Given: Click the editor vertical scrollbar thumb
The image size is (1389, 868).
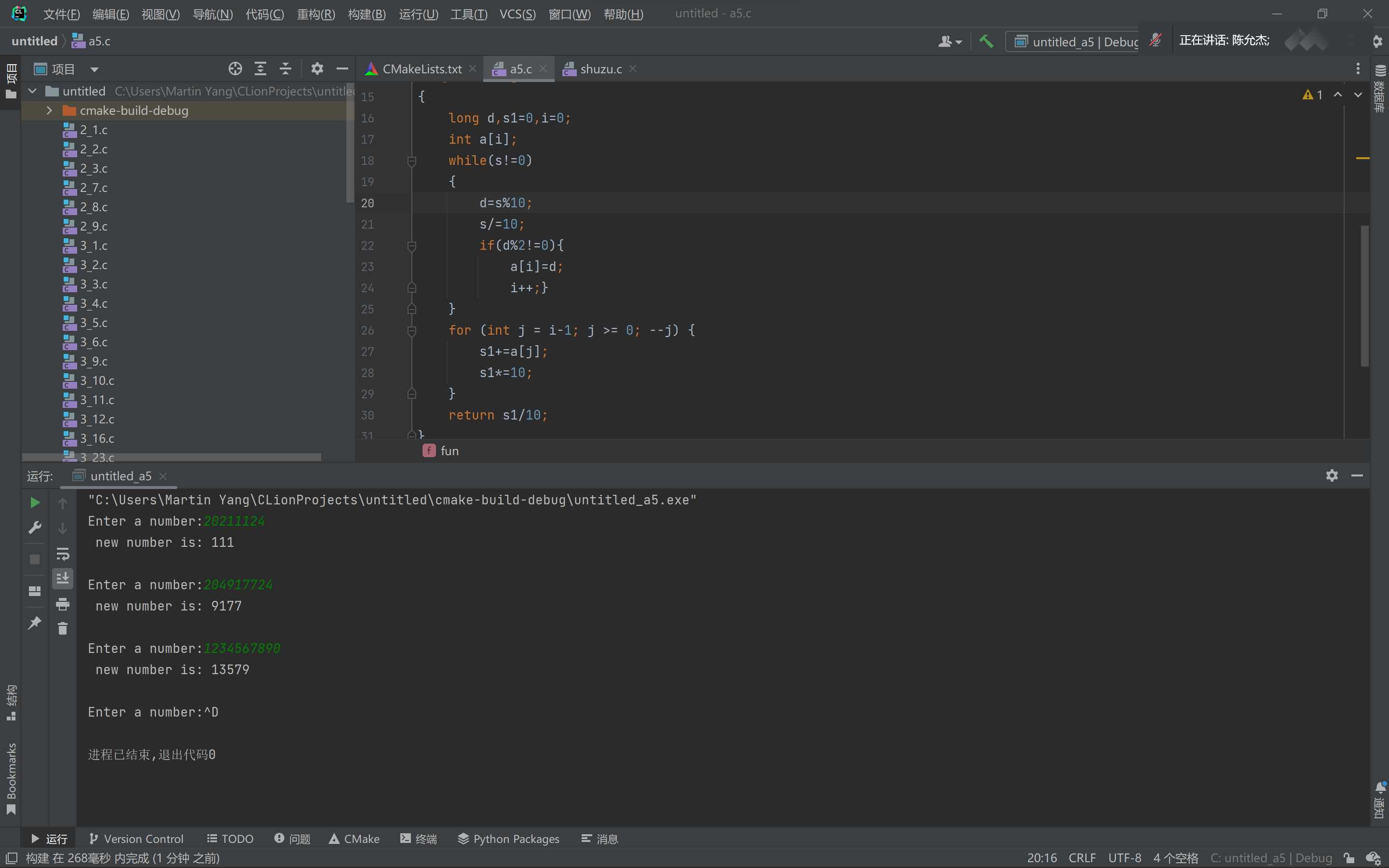Looking at the screenshot, I should (x=1364, y=296).
